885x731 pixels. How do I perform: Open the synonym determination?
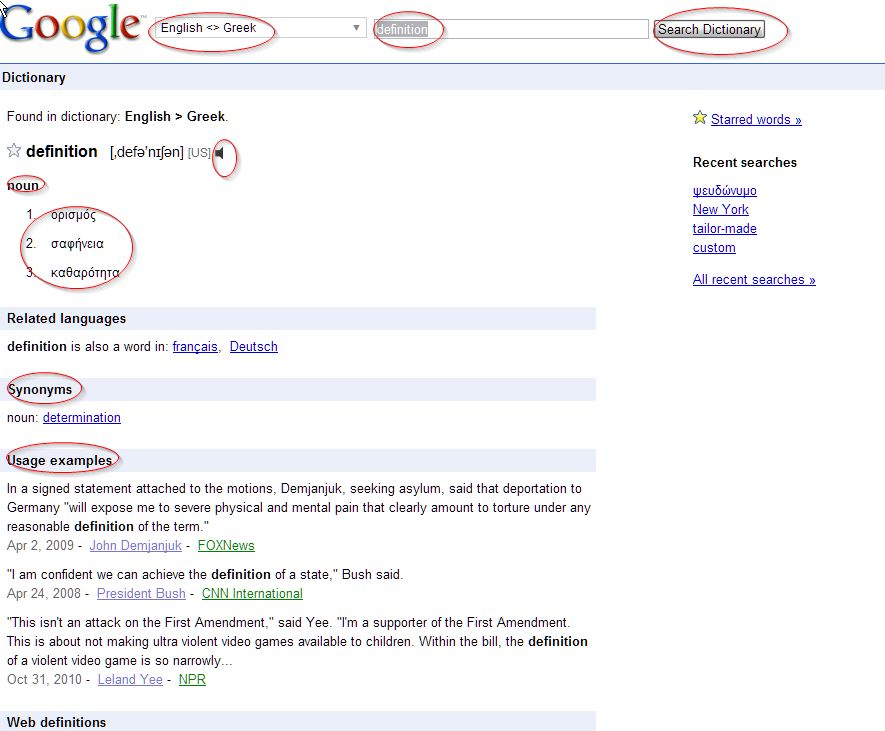82,417
